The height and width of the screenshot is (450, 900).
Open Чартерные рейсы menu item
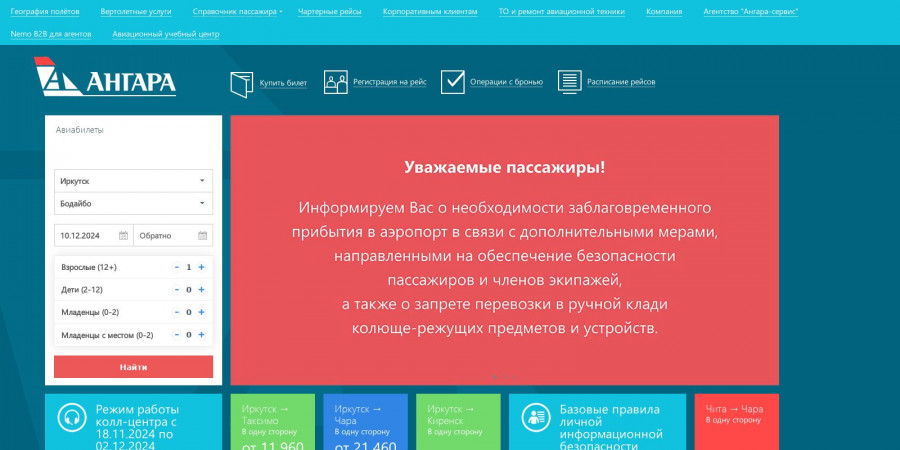(x=329, y=11)
